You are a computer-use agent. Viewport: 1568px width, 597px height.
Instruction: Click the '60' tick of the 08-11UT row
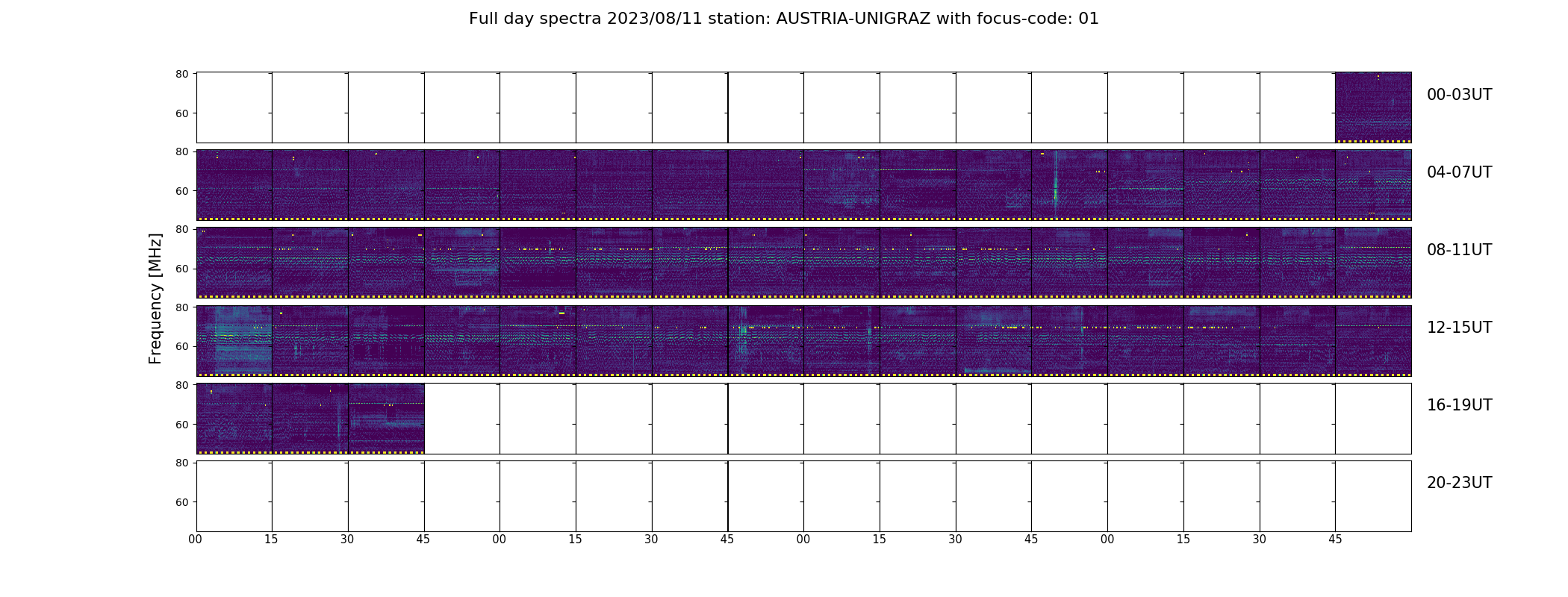[x=181, y=269]
